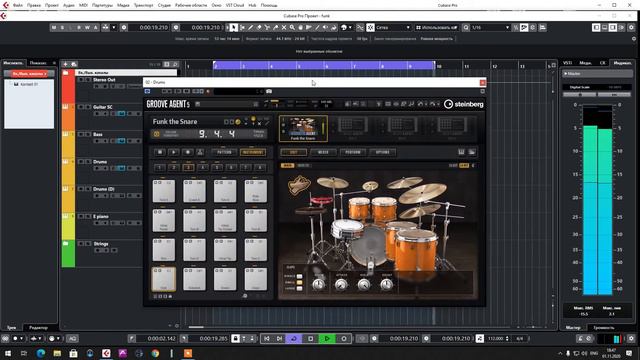Open the Groove Agent EDIT page
The width and height of the screenshot is (640, 360).
[x=293, y=152]
